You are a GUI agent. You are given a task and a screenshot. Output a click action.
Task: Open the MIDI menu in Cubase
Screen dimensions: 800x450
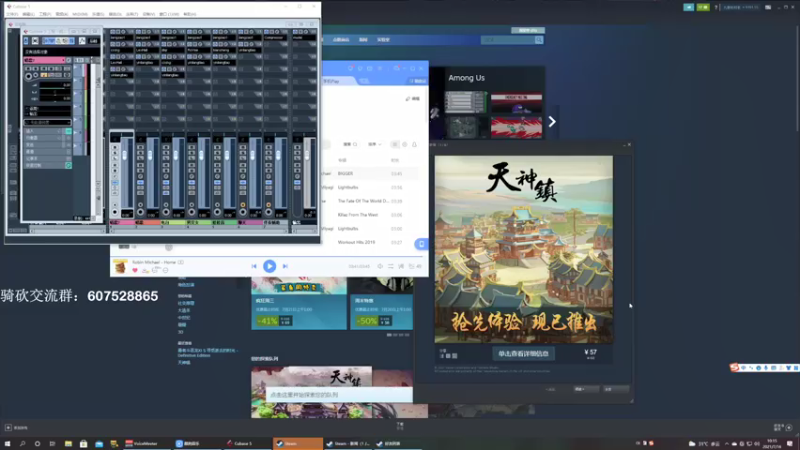pyautogui.click(x=80, y=14)
